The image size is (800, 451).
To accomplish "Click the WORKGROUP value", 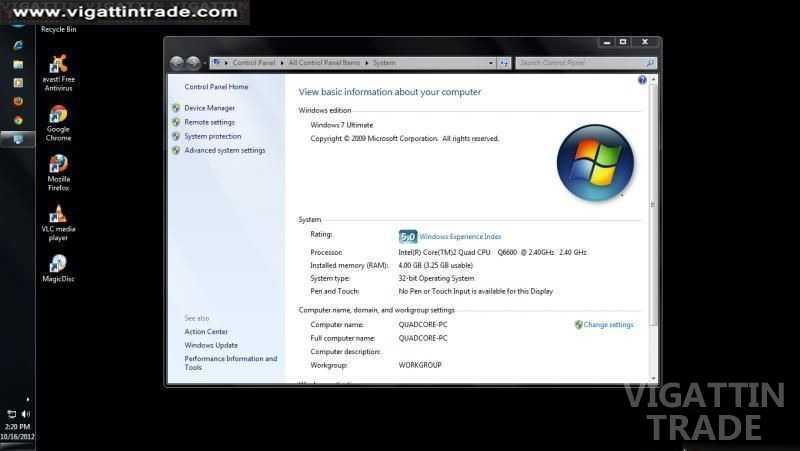I will tap(420, 365).
